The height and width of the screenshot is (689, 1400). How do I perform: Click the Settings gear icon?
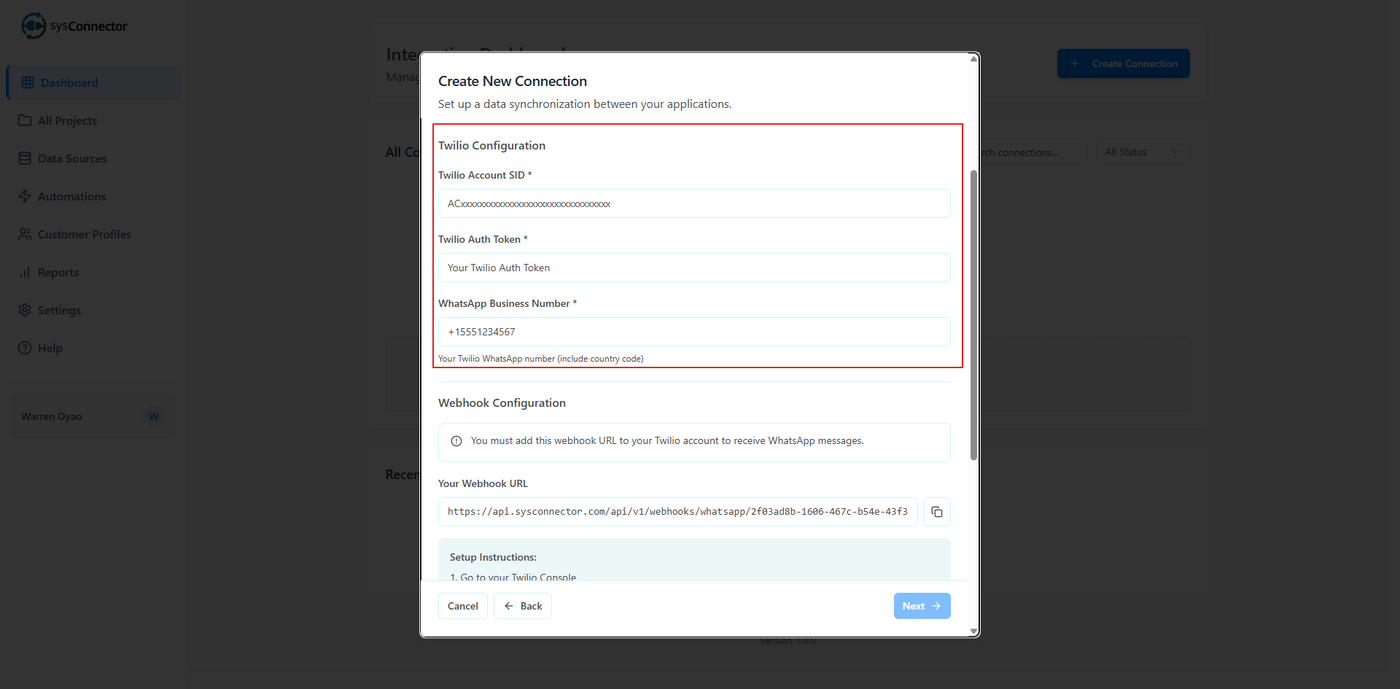point(26,311)
